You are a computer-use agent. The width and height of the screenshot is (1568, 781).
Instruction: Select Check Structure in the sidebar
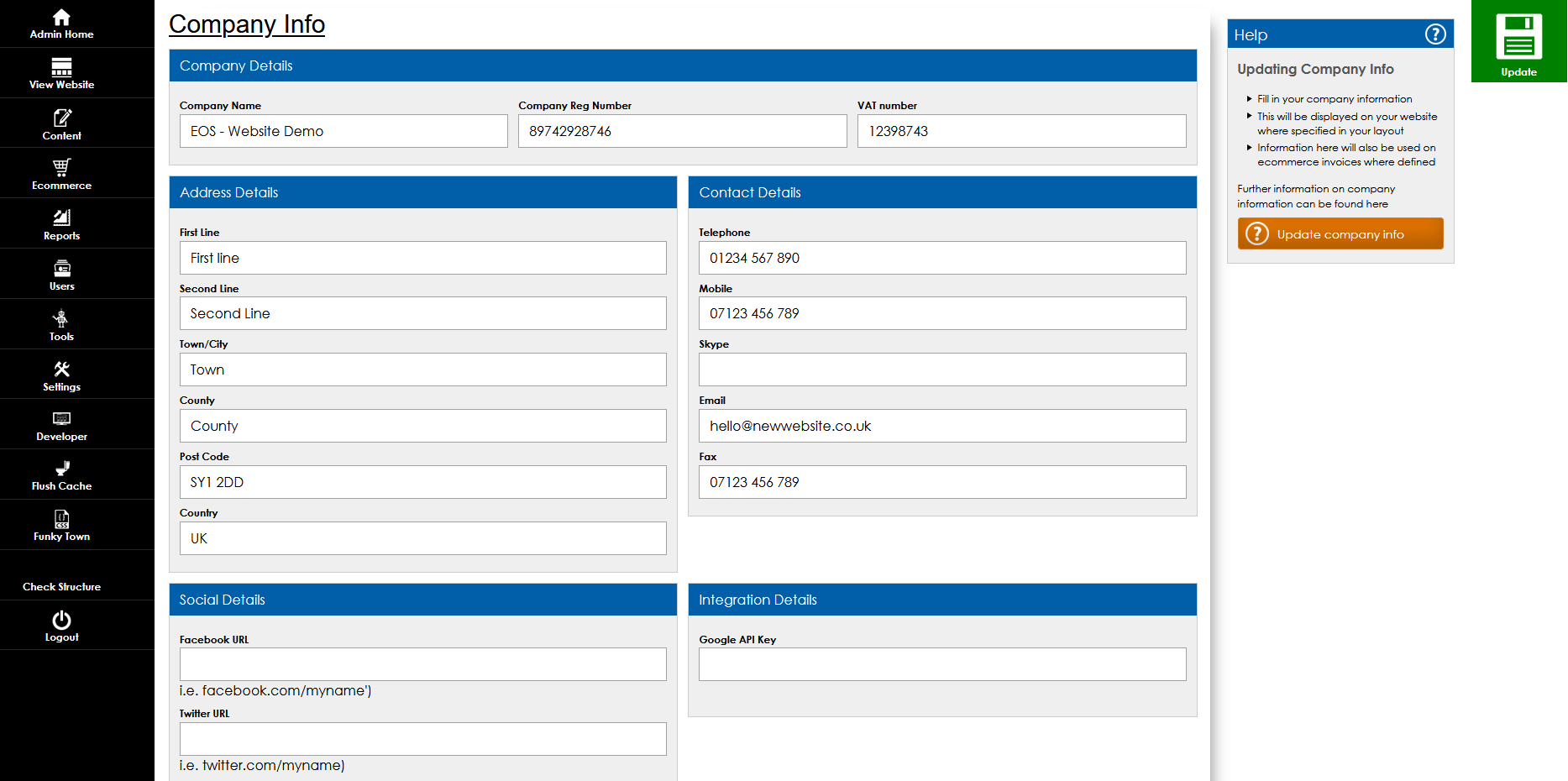[61, 586]
